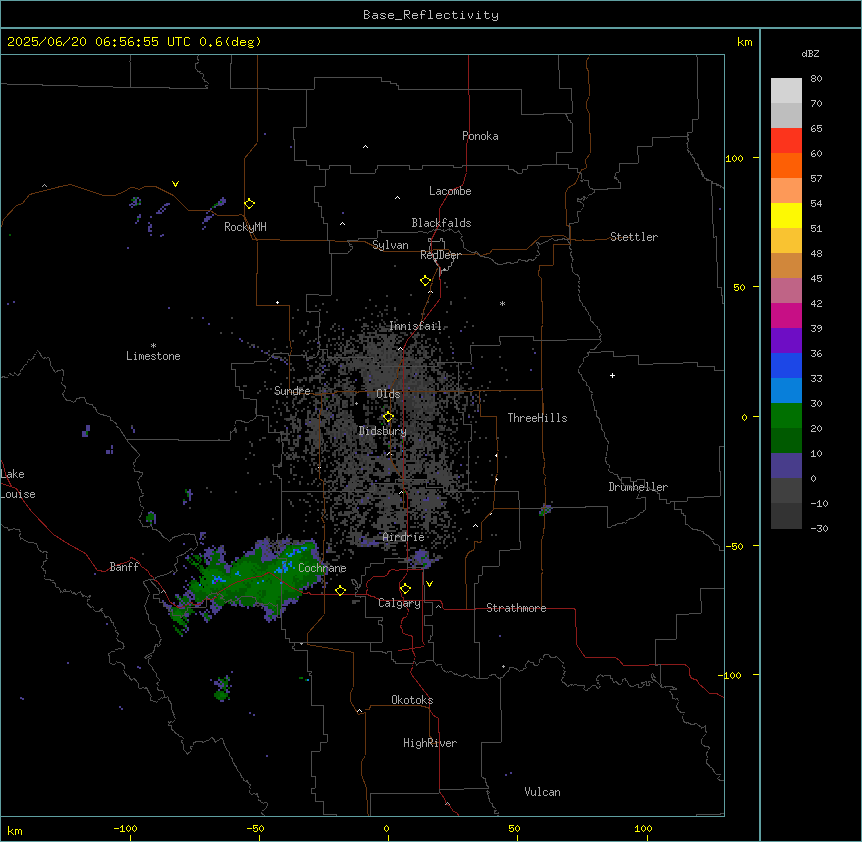Click the small echo on the road south of ThreeHills

pyautogui.click(x=545, y=509)
